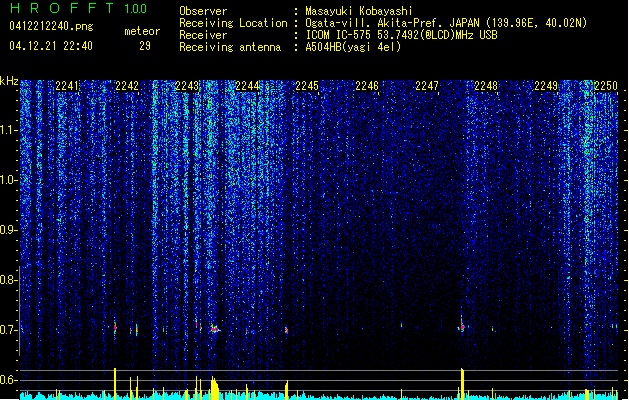Image resolution: width=629 pixels, height=400 pixels.
Task: Click the meteor echo between 2244 and 2245
Action: point(286,331)
